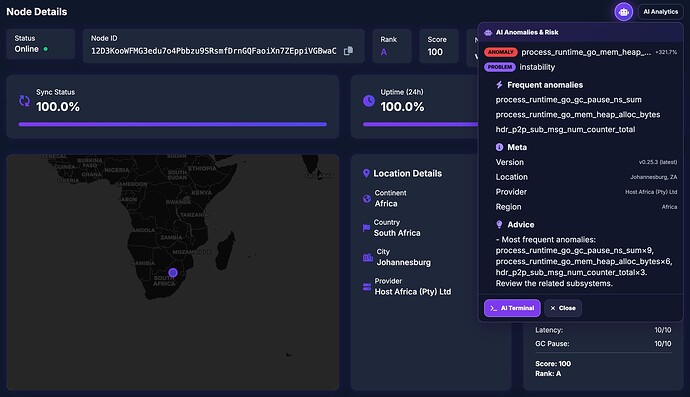Image resolution: width=690 pixels, height=397 pixels.
Task: Click the Uptime clock icon
Action: [x=369, y=101]
